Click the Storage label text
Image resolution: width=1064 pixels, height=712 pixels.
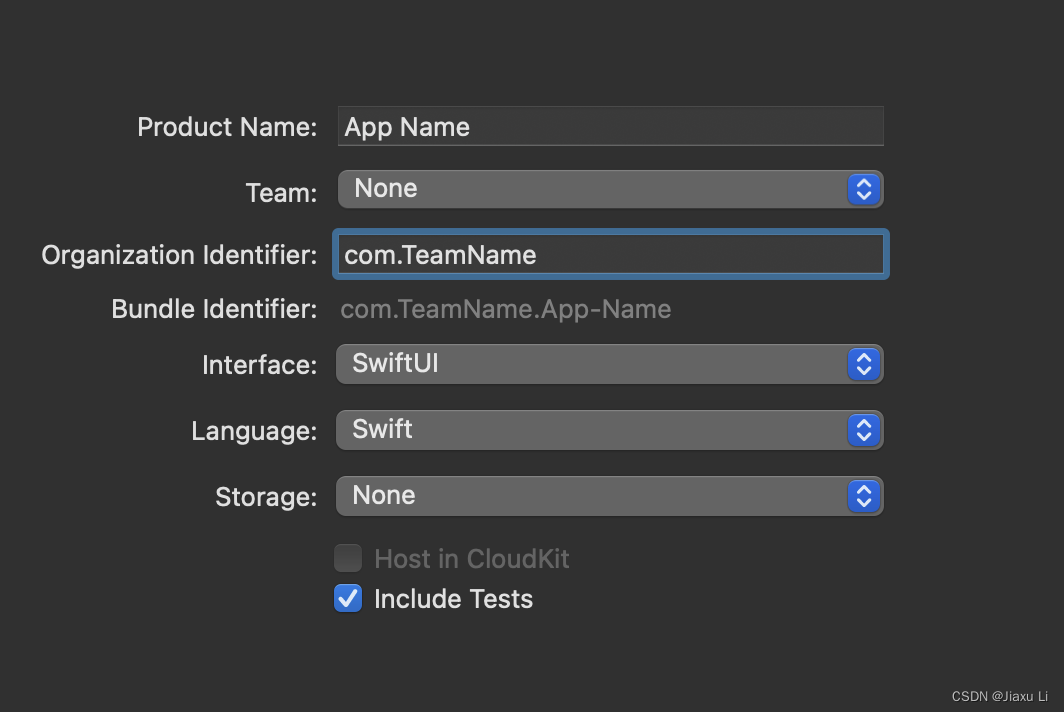point(266,497)
